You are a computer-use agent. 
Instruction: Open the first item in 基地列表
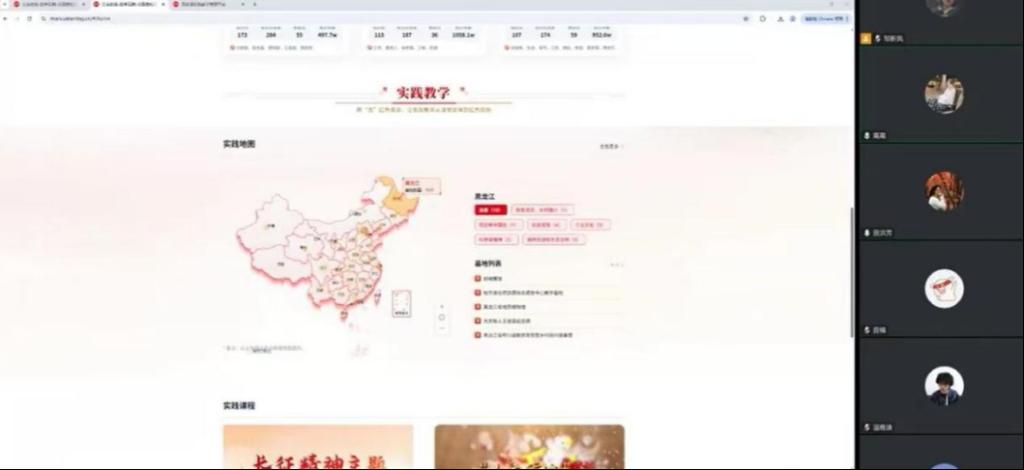click(x=494, y=278)
